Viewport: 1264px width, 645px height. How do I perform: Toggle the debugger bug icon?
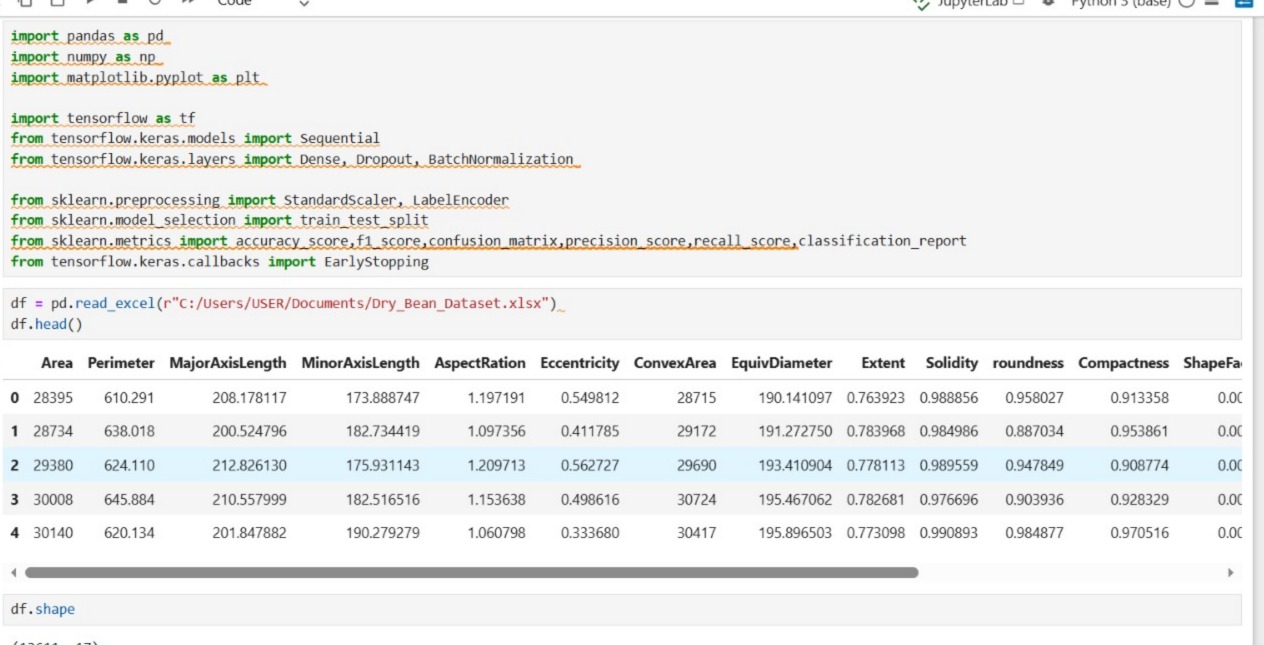(1046, 3)
